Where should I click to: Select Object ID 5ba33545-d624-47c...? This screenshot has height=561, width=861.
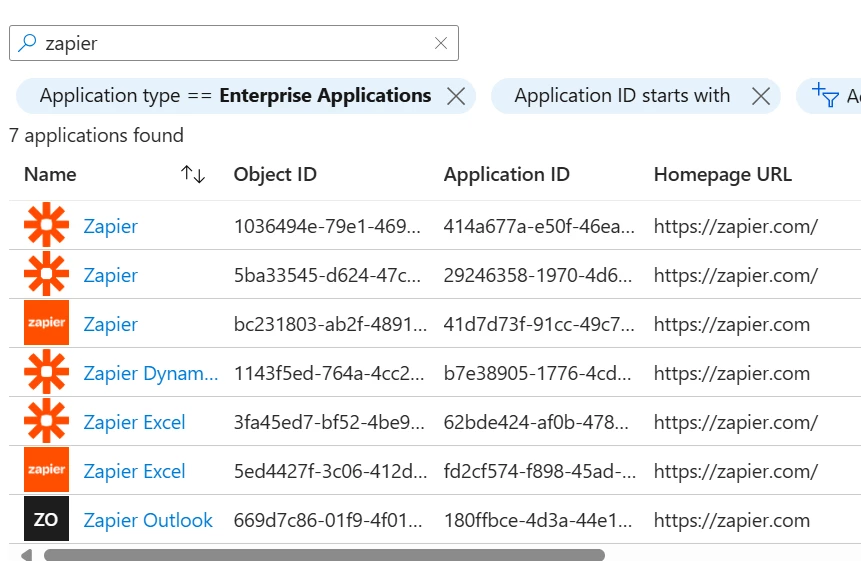pyautogui.click(x=327, y=275)
